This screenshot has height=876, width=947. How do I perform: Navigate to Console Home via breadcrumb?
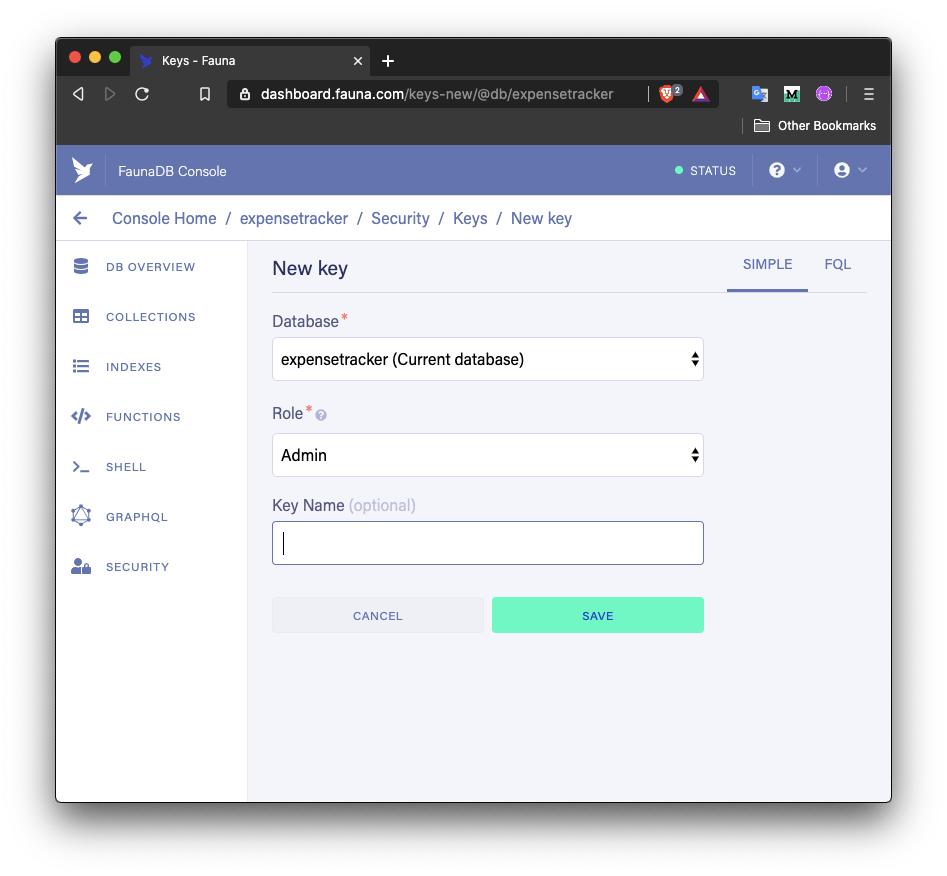[163, 218]
